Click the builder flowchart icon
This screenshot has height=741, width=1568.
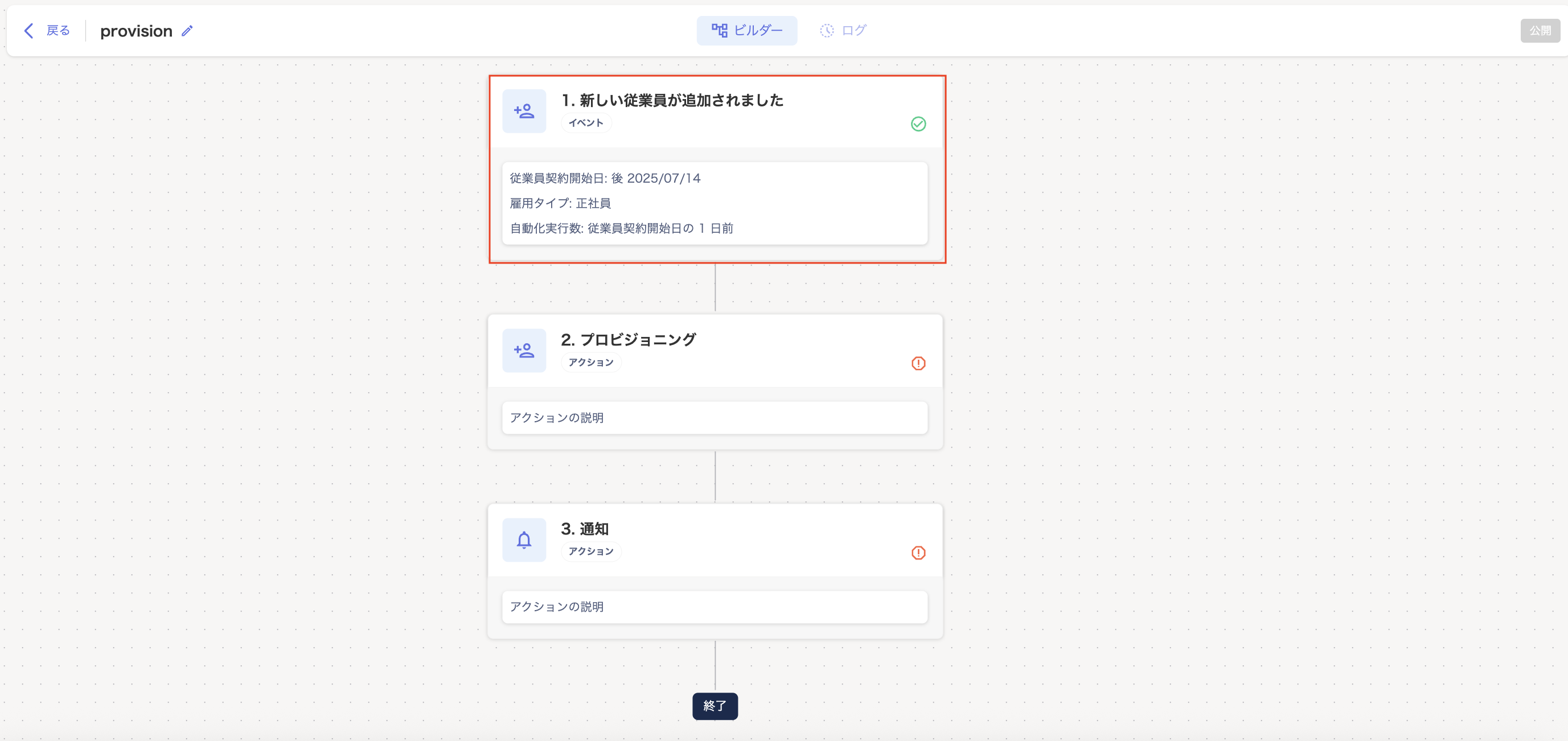(x=720, y=30)
